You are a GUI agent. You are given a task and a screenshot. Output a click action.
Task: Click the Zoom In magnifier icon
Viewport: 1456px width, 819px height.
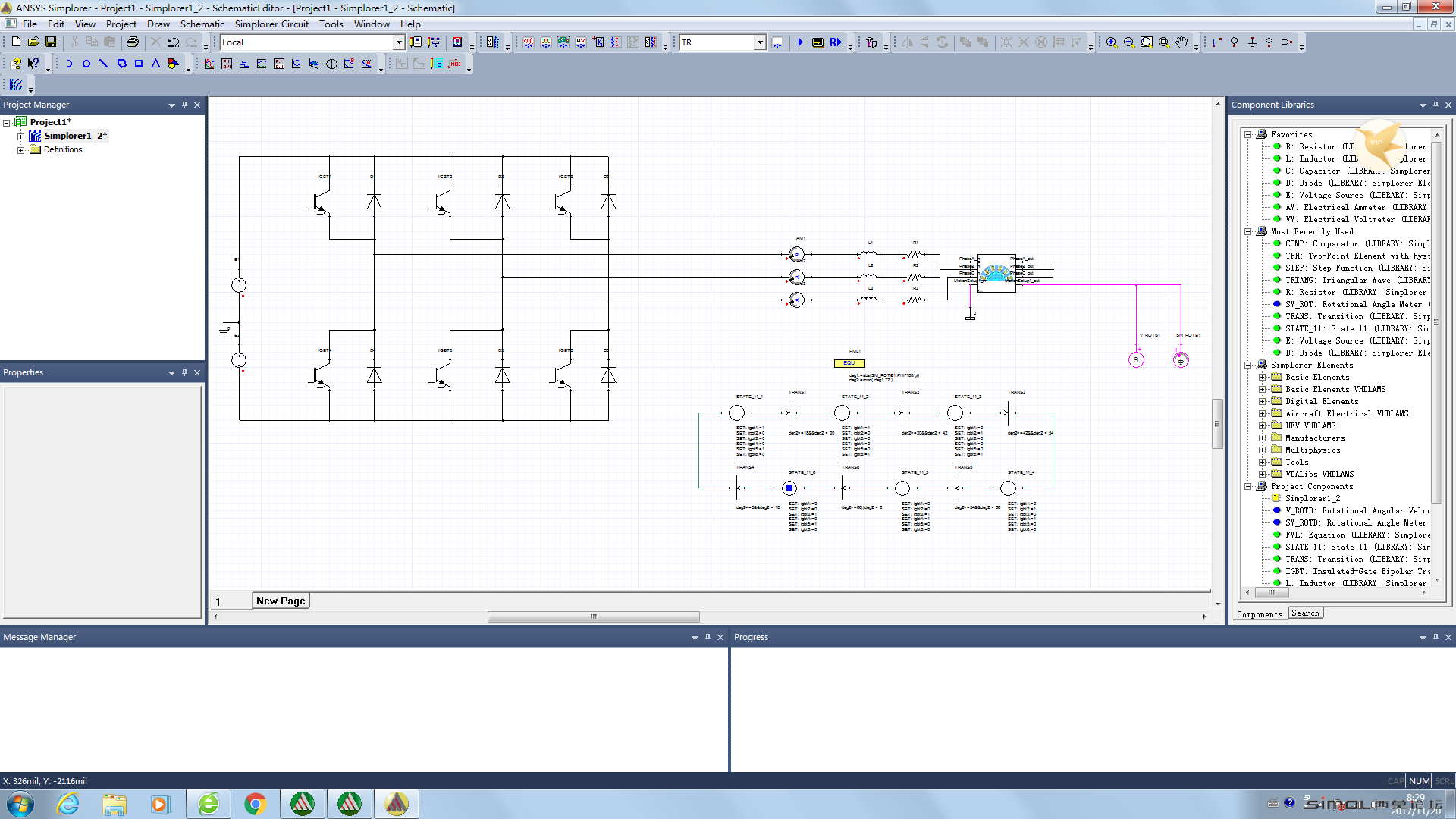pyautogui.click(x=1112, y=42)
